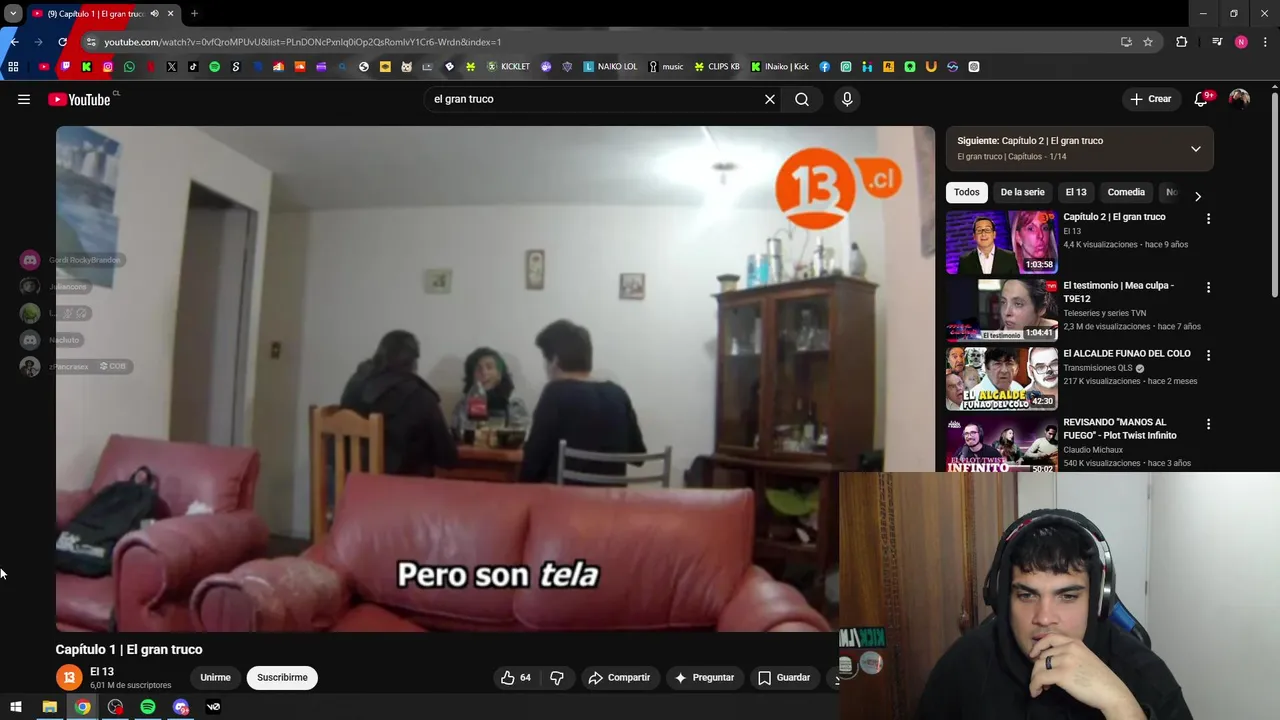Open YouTube notifications bell
This screenshot has height=720, width=1280.
tap(1202, 99)
